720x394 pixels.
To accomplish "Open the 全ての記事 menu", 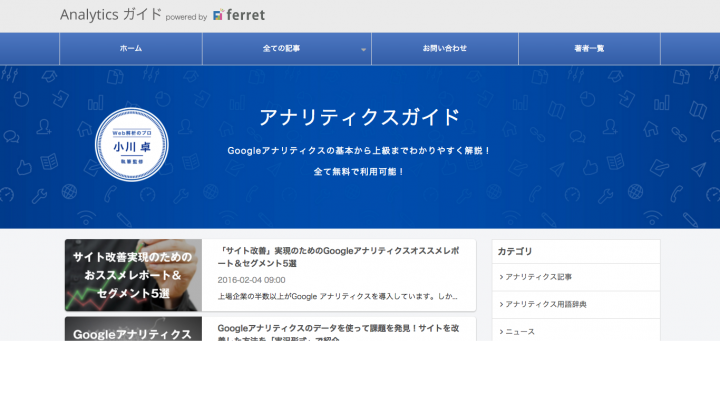I will (x=281, y=48).
